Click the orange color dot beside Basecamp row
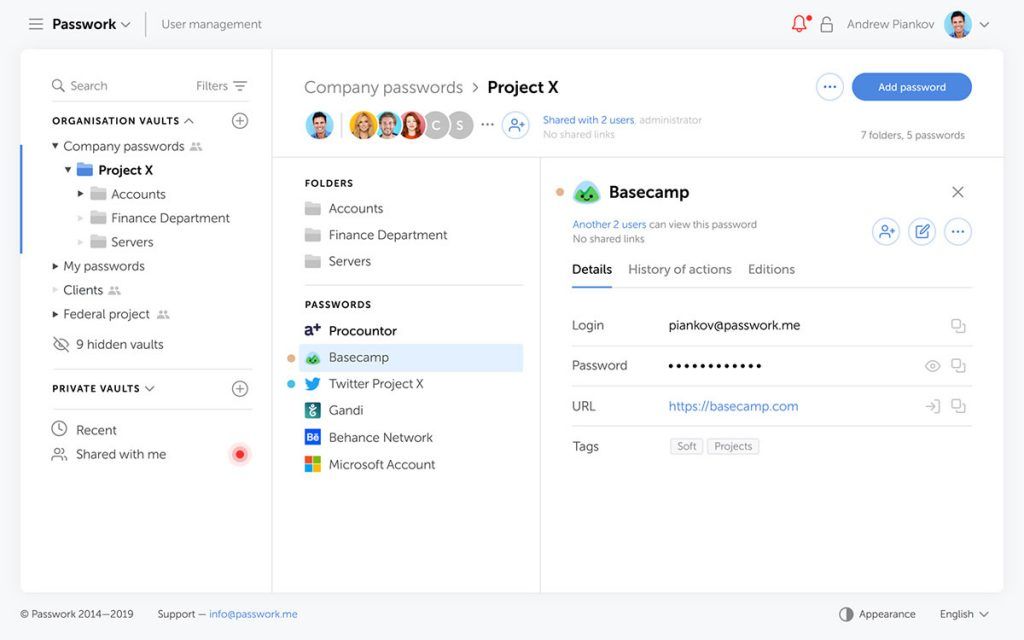1024x640 pixels. [291, 358]
